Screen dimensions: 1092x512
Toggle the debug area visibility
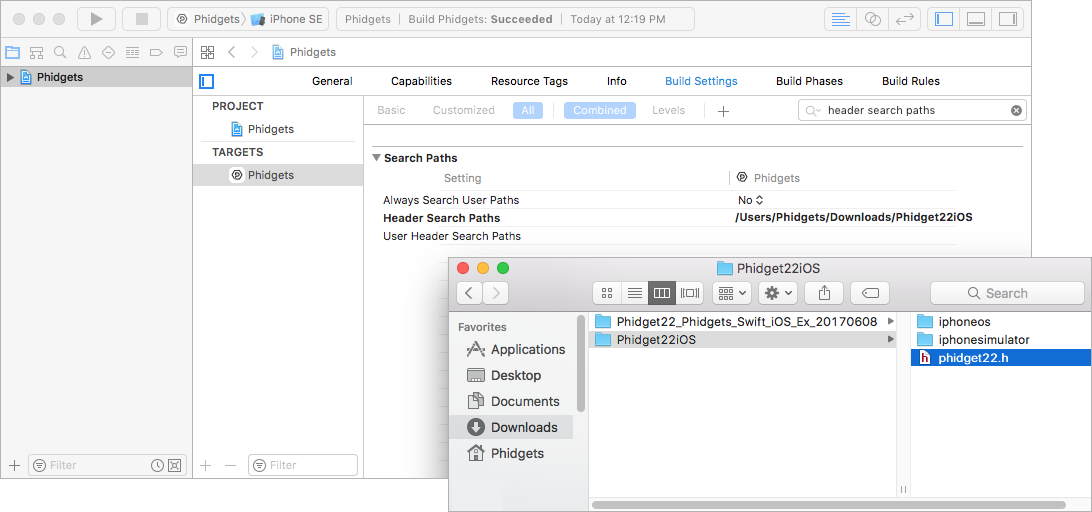tap(976, 19)
